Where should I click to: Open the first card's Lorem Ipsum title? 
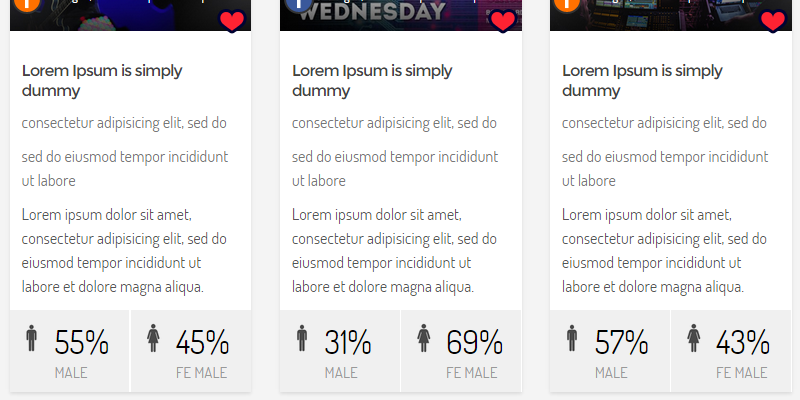tap(87, 80)
